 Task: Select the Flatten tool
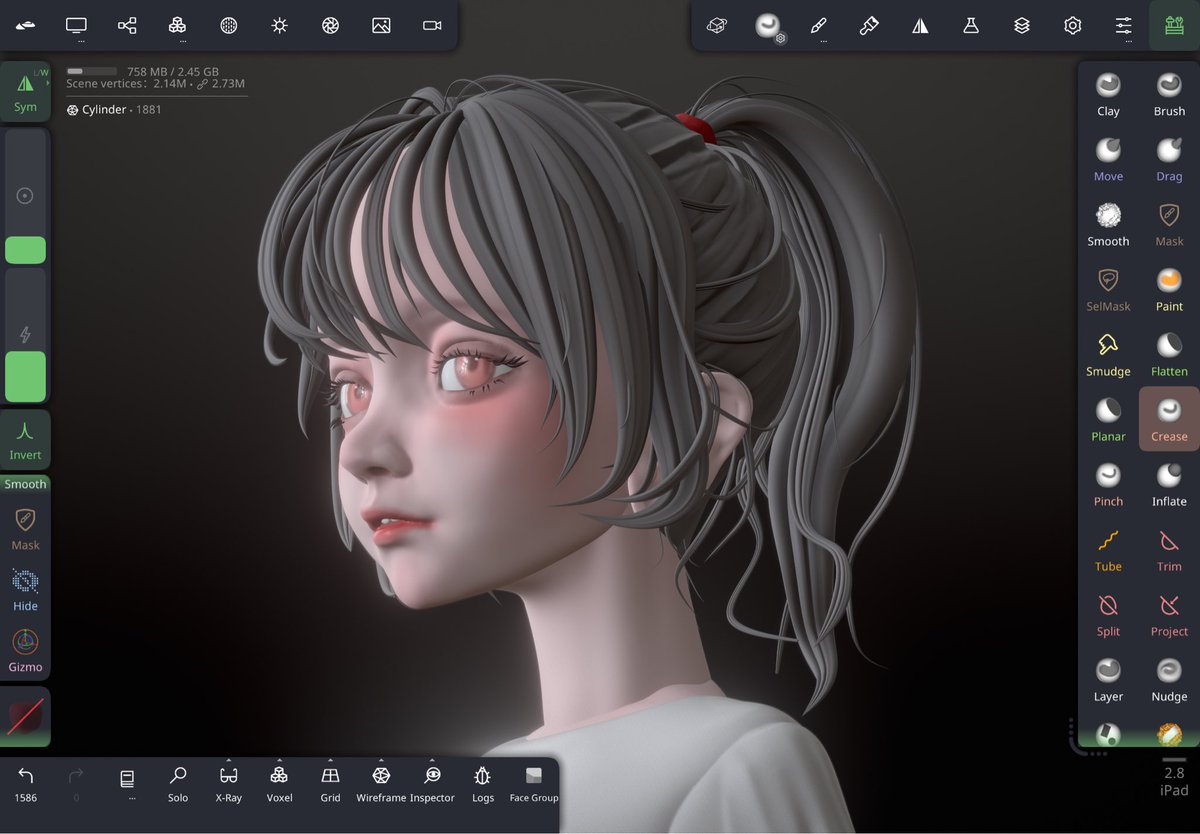point(1169,355)
